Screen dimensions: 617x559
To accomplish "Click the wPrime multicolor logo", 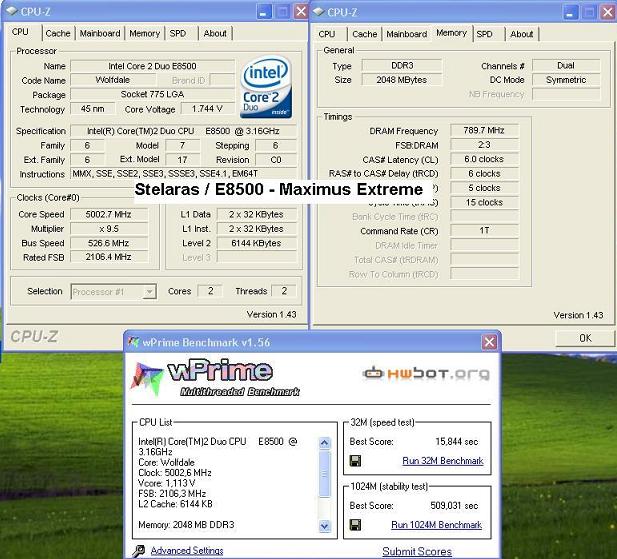I will click(x=146, y=378).
